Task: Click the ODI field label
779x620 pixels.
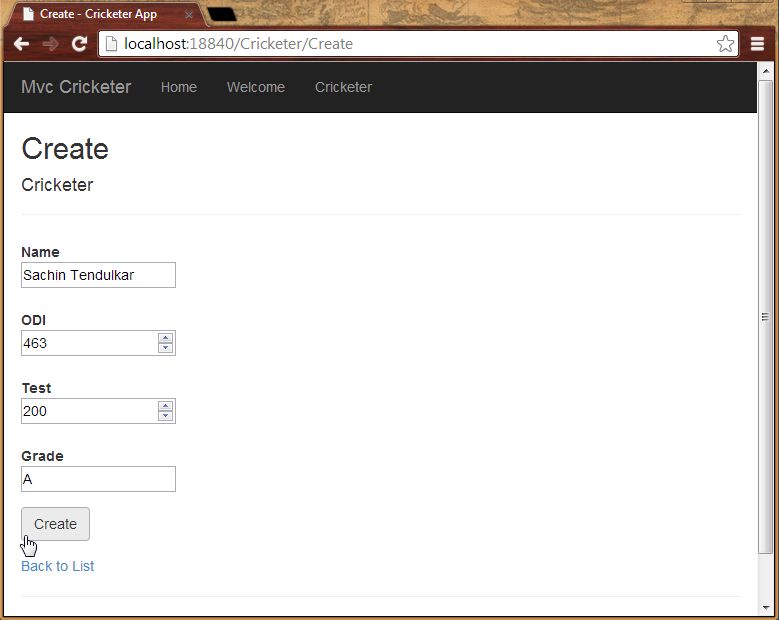Action: click(33, 320)
